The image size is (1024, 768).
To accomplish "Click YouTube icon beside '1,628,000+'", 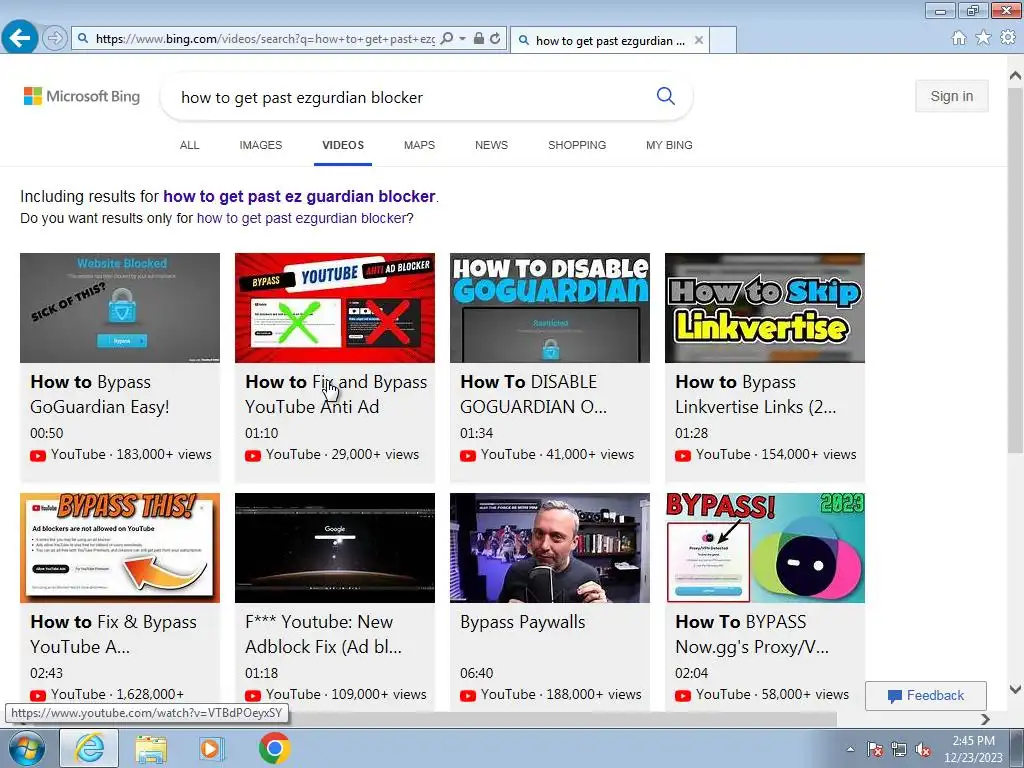I will (38, 696).
